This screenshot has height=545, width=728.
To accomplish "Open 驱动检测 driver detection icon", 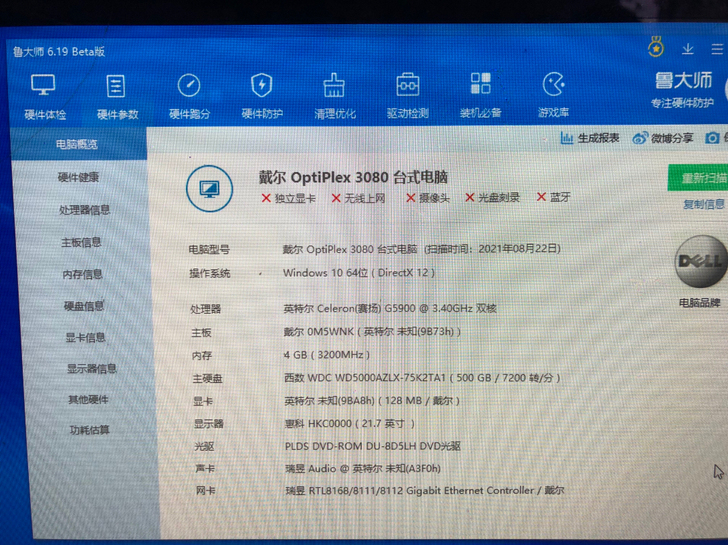I will pyautogui.click(x=408, y=84).
